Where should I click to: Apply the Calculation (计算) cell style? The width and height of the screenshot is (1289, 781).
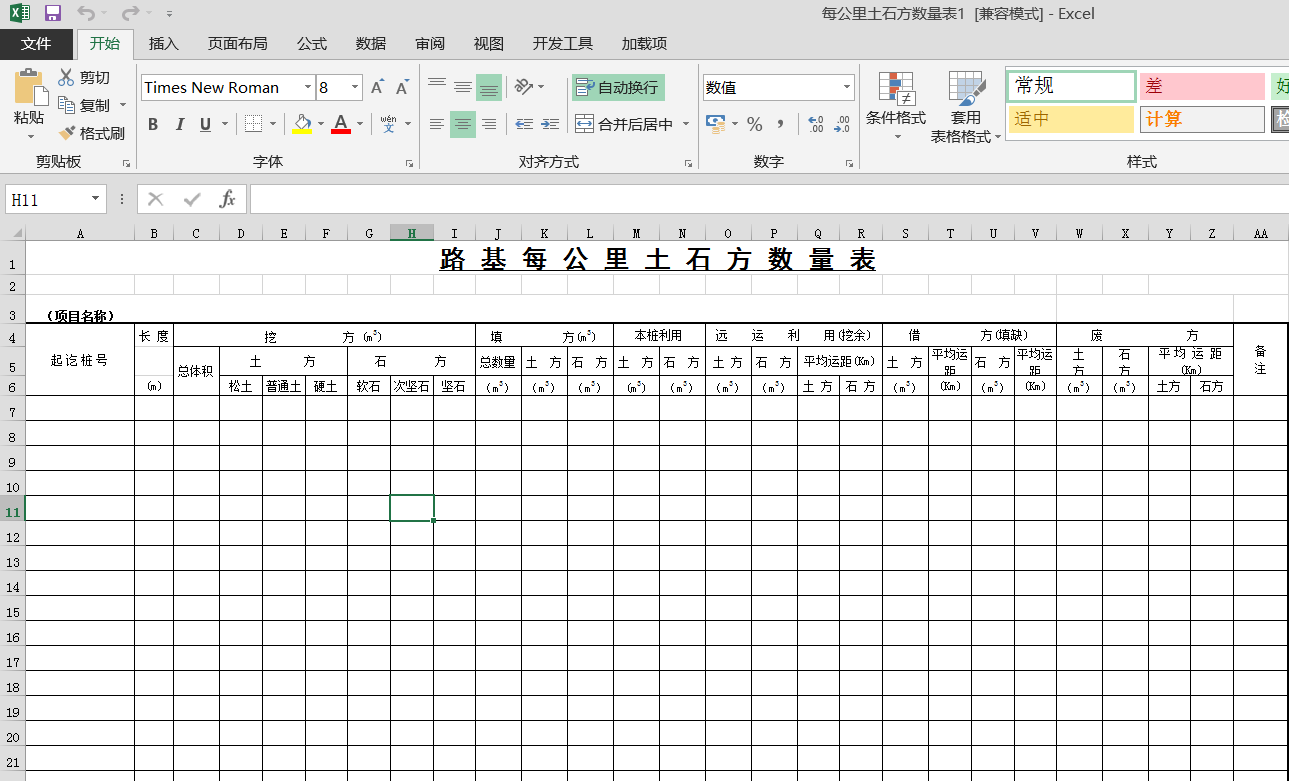pyautogui.click(x=1202, y=119)
